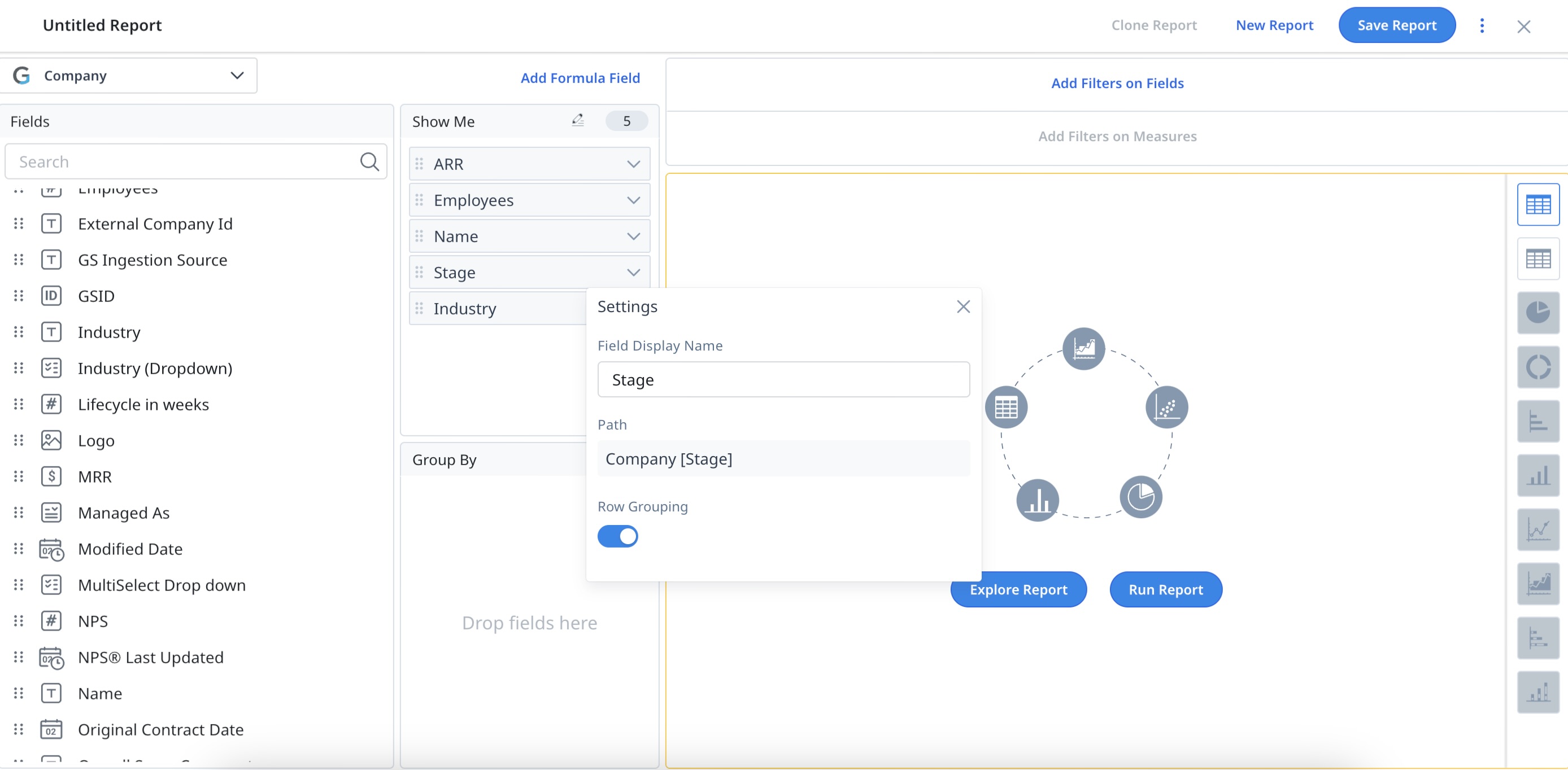Click the Group By drop area
1568x770 pixels.
click(x=529, y=622)
